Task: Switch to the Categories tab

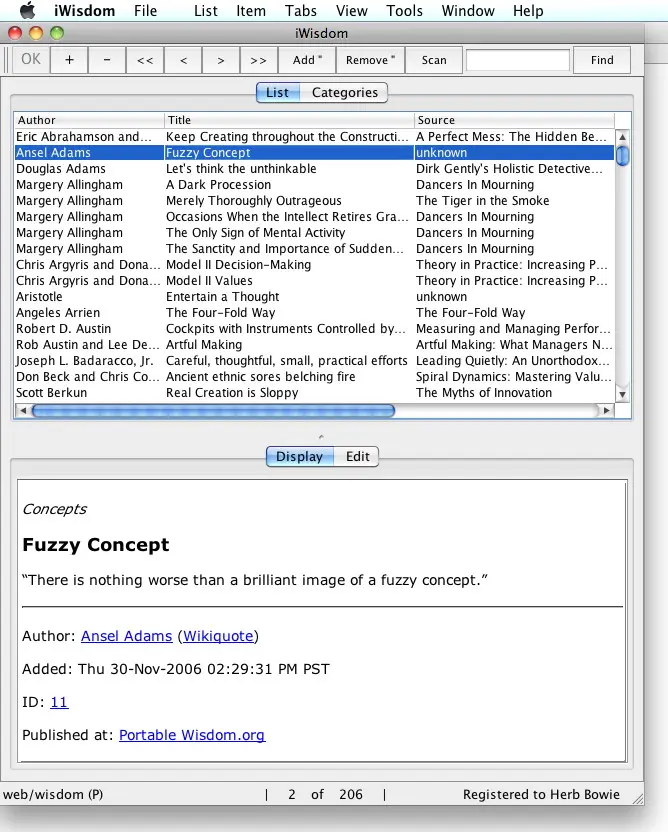Action: tap(344, 92)
